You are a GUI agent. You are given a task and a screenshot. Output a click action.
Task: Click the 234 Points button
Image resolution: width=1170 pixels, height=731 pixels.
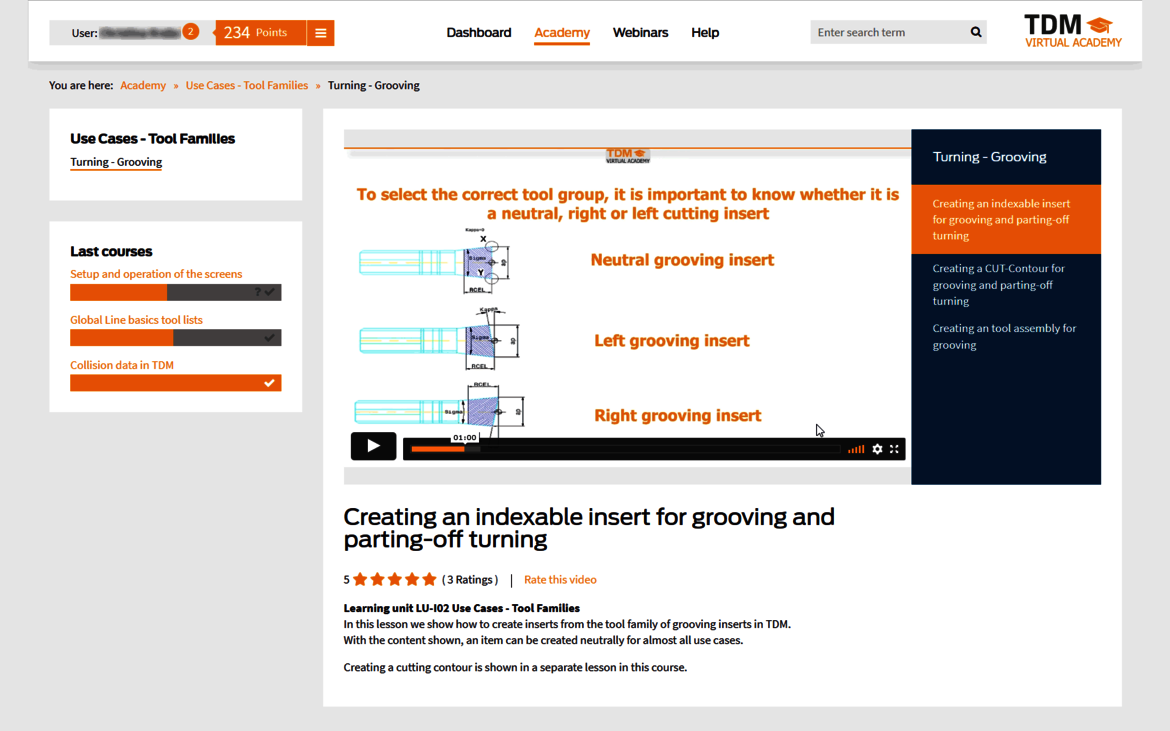tap(260, 33)
